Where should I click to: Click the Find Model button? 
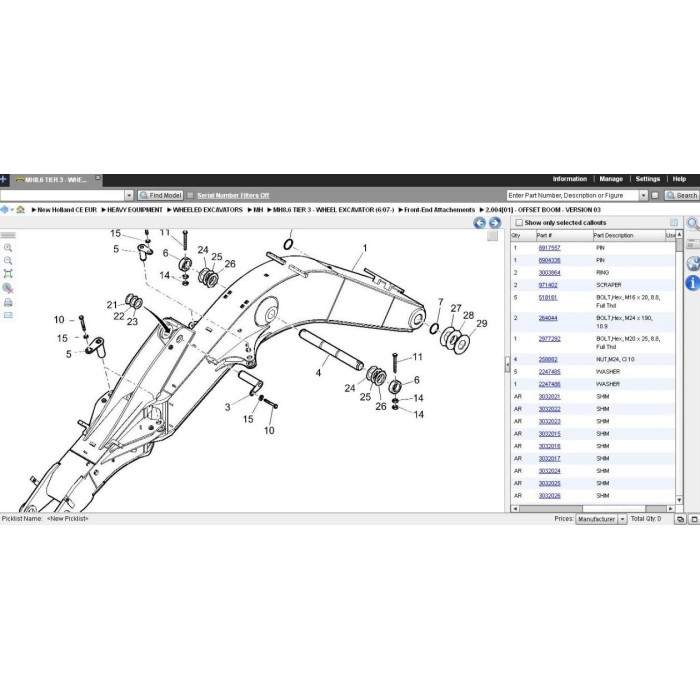tap(161, 195)
